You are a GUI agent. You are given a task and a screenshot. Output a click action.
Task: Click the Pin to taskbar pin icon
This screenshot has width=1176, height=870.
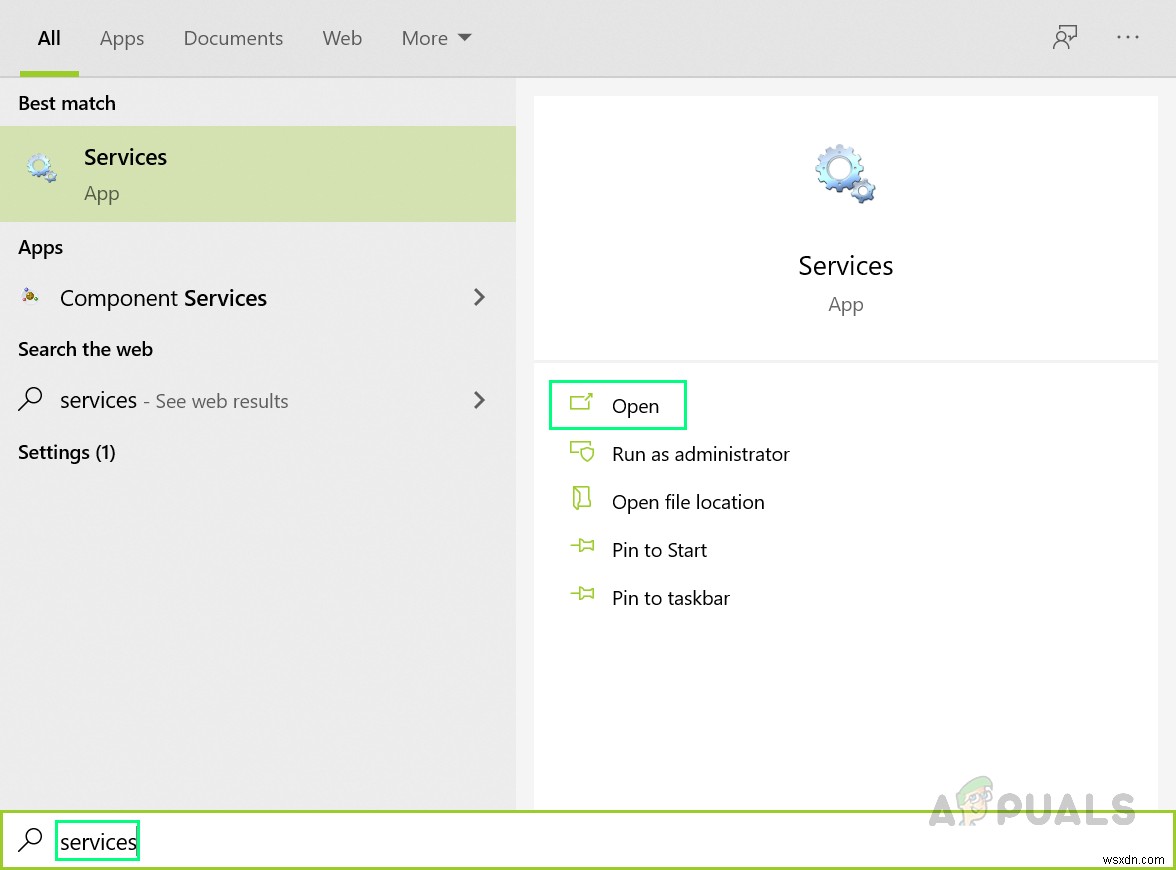click(582, 594)
